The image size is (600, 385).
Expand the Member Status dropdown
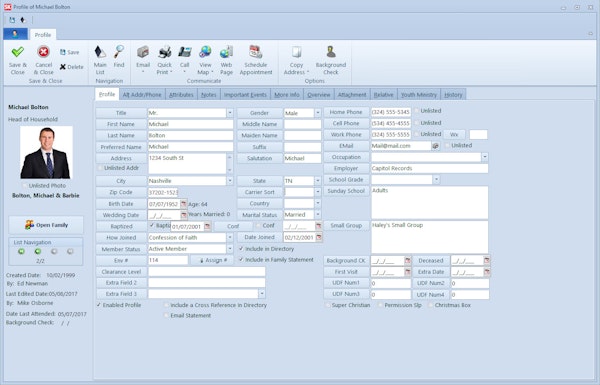click(230, 249)
